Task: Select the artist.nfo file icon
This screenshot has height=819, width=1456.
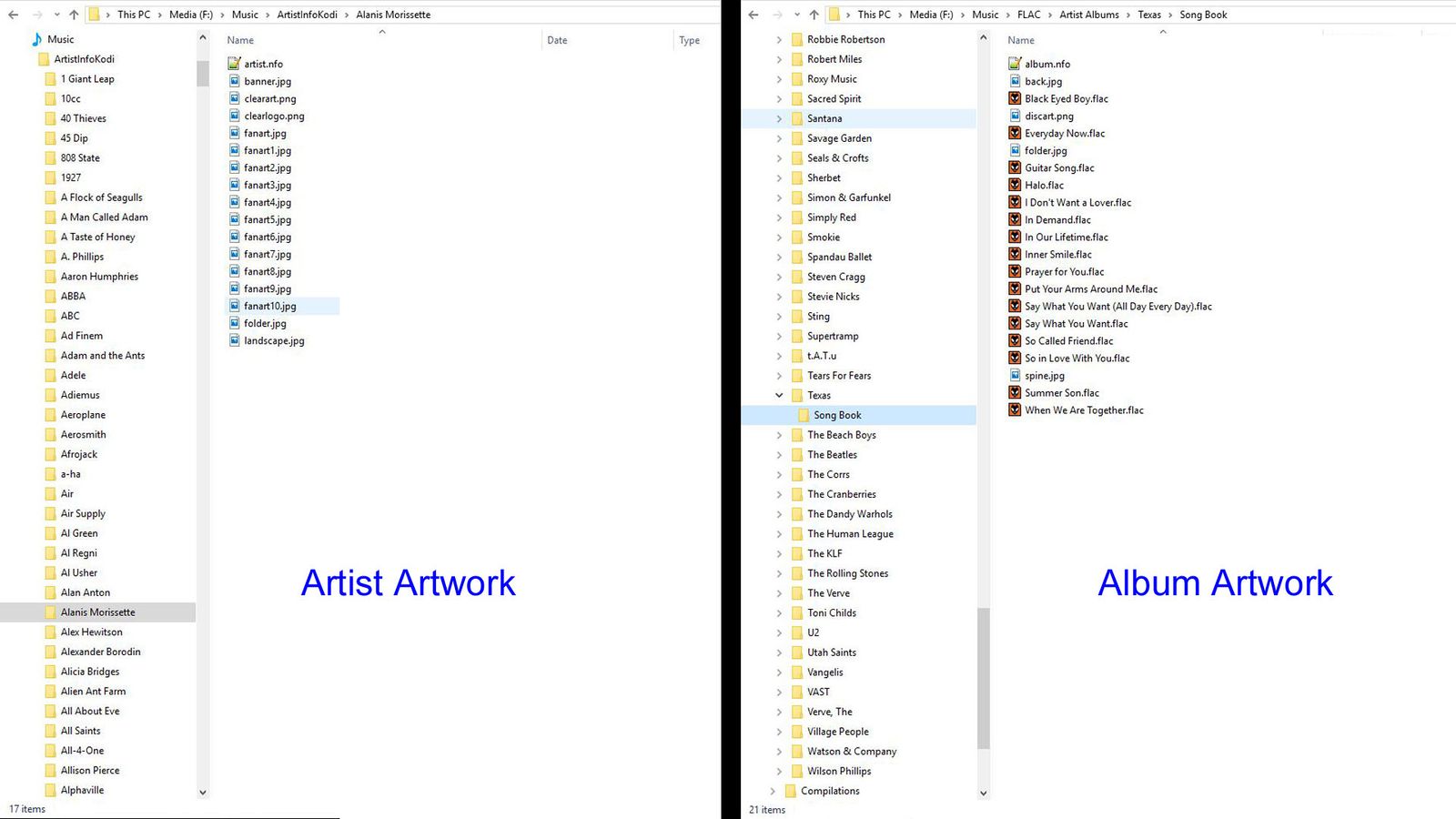Action: pyautogui.click(x=234, y=64)
